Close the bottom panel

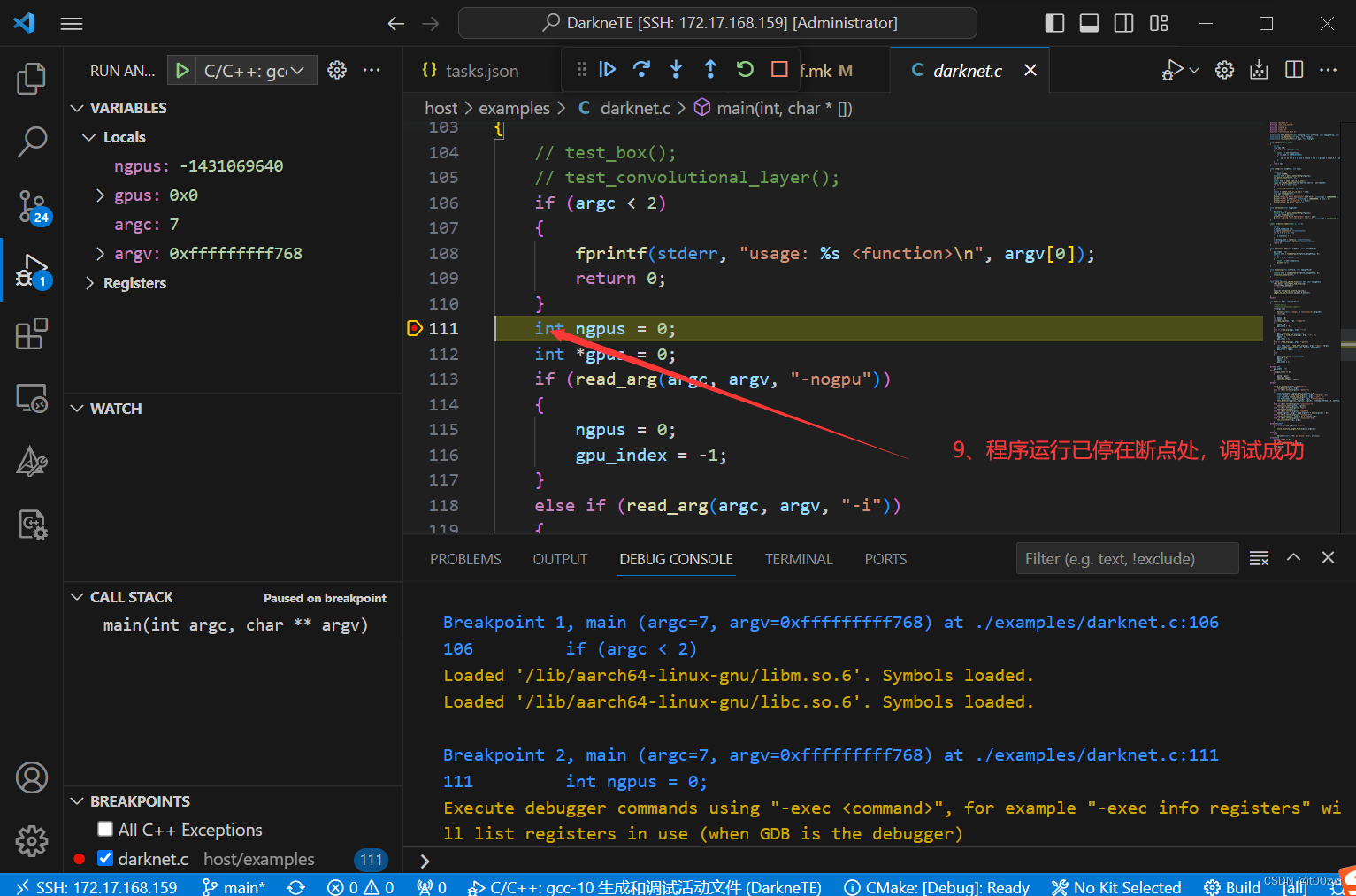[1328, 557]
